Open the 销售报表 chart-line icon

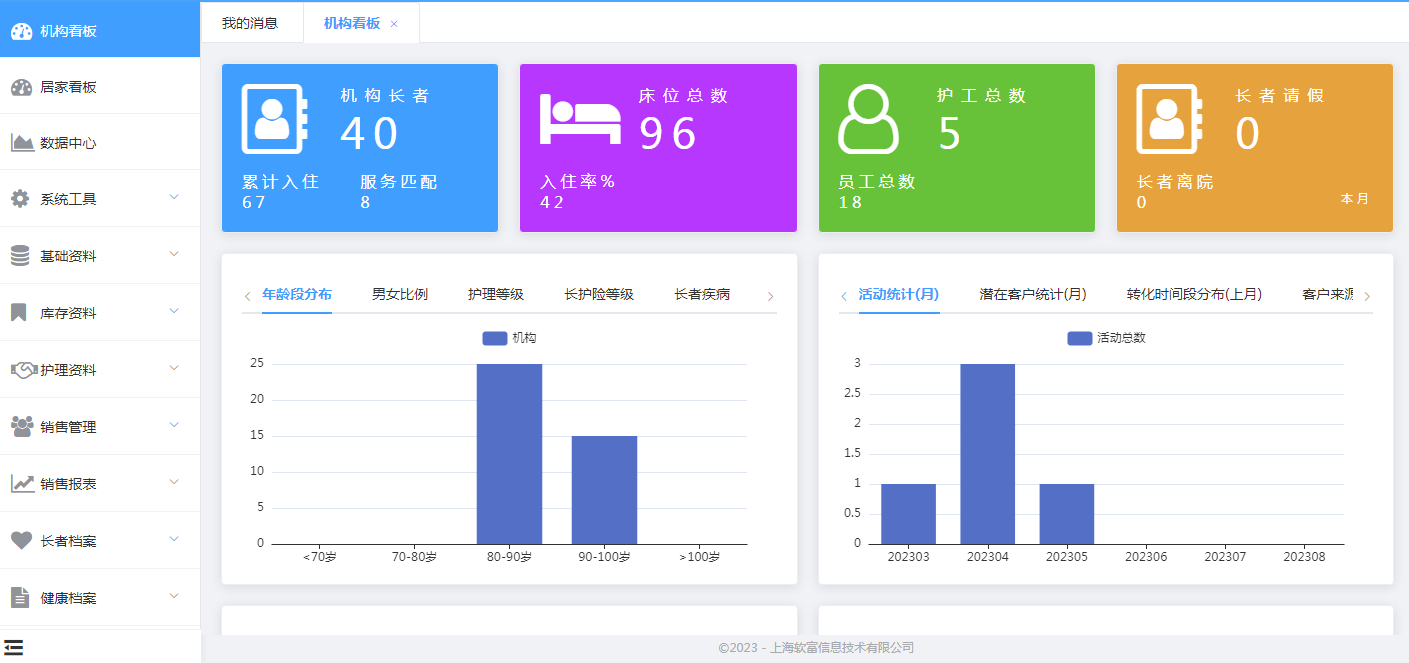(20, 483)
